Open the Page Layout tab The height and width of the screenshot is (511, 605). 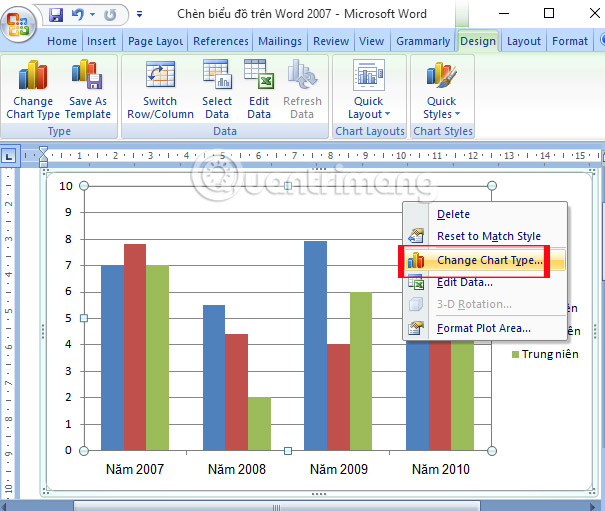tap(155, 41)
